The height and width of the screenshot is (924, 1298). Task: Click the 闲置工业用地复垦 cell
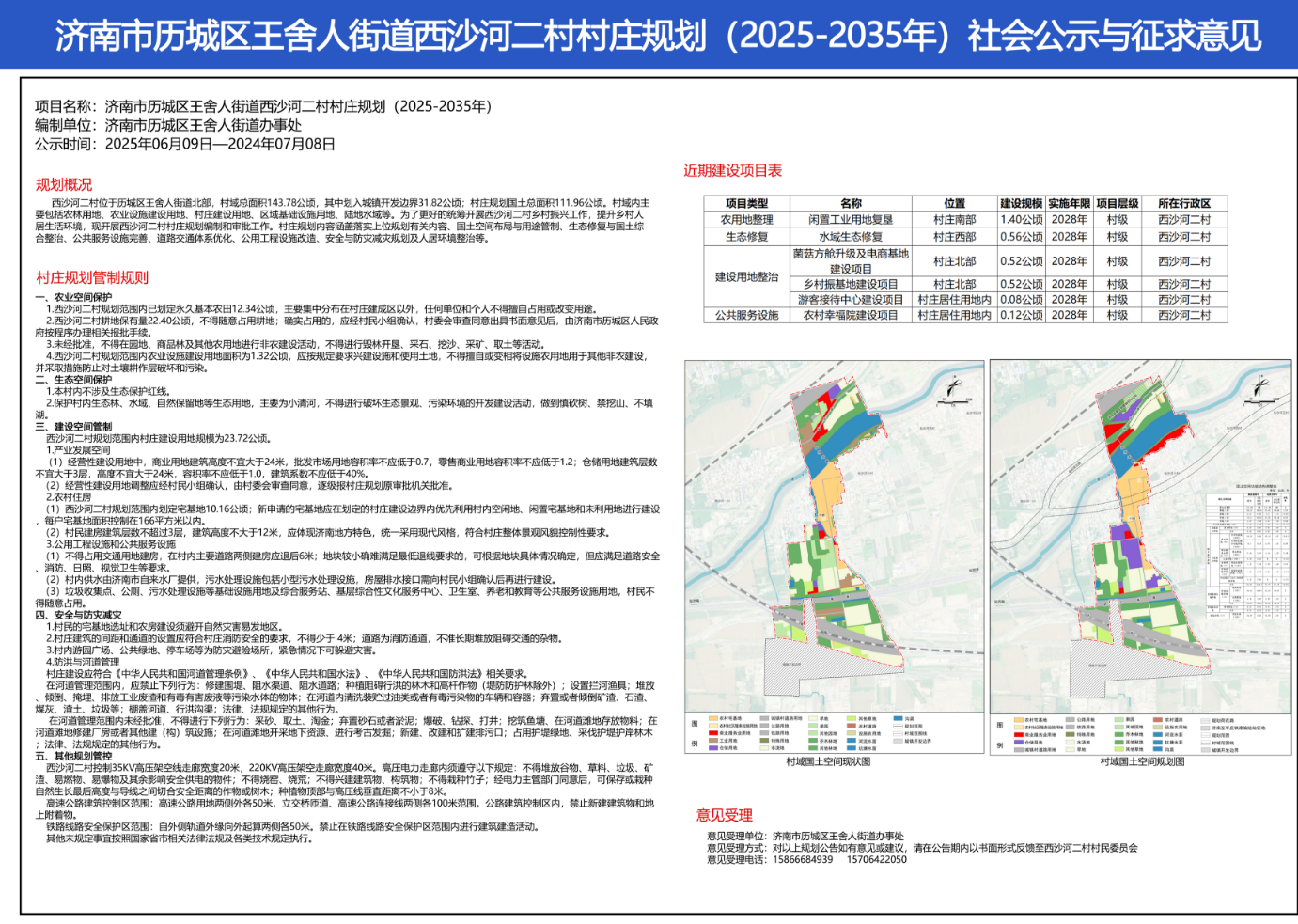tap(851, 220)
